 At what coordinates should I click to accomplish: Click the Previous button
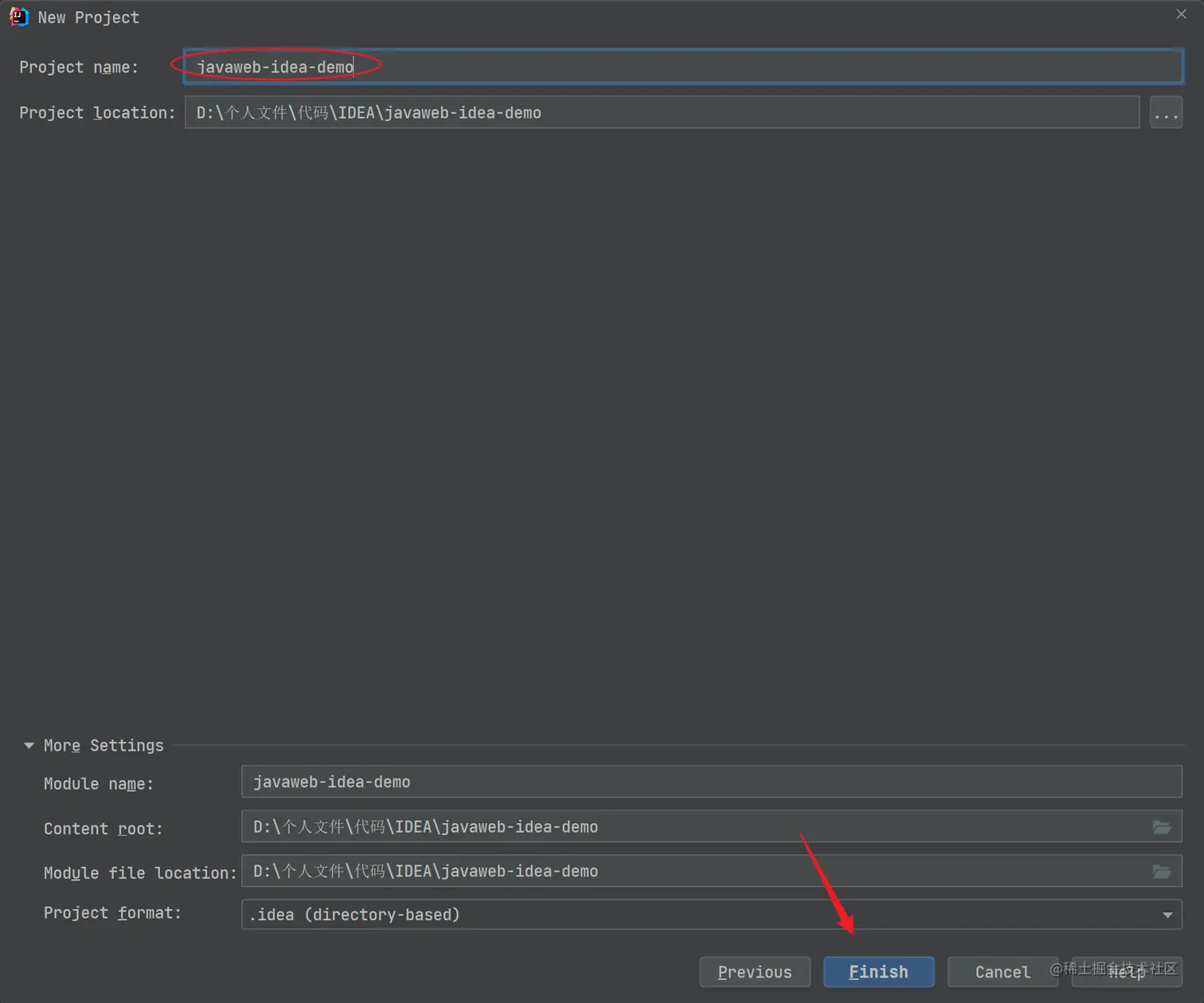(x=755, y=972)
